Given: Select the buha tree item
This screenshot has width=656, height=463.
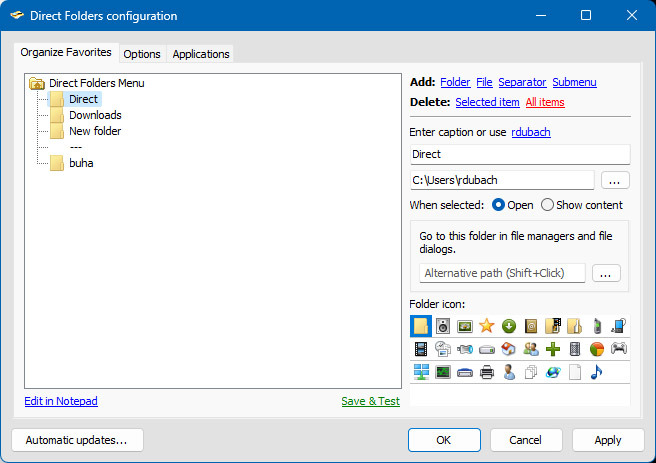Looking at the screenshot, I should (x=81, y=163).
